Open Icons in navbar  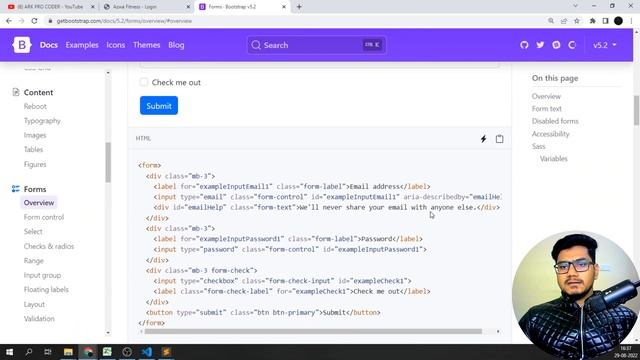point(116,45)
